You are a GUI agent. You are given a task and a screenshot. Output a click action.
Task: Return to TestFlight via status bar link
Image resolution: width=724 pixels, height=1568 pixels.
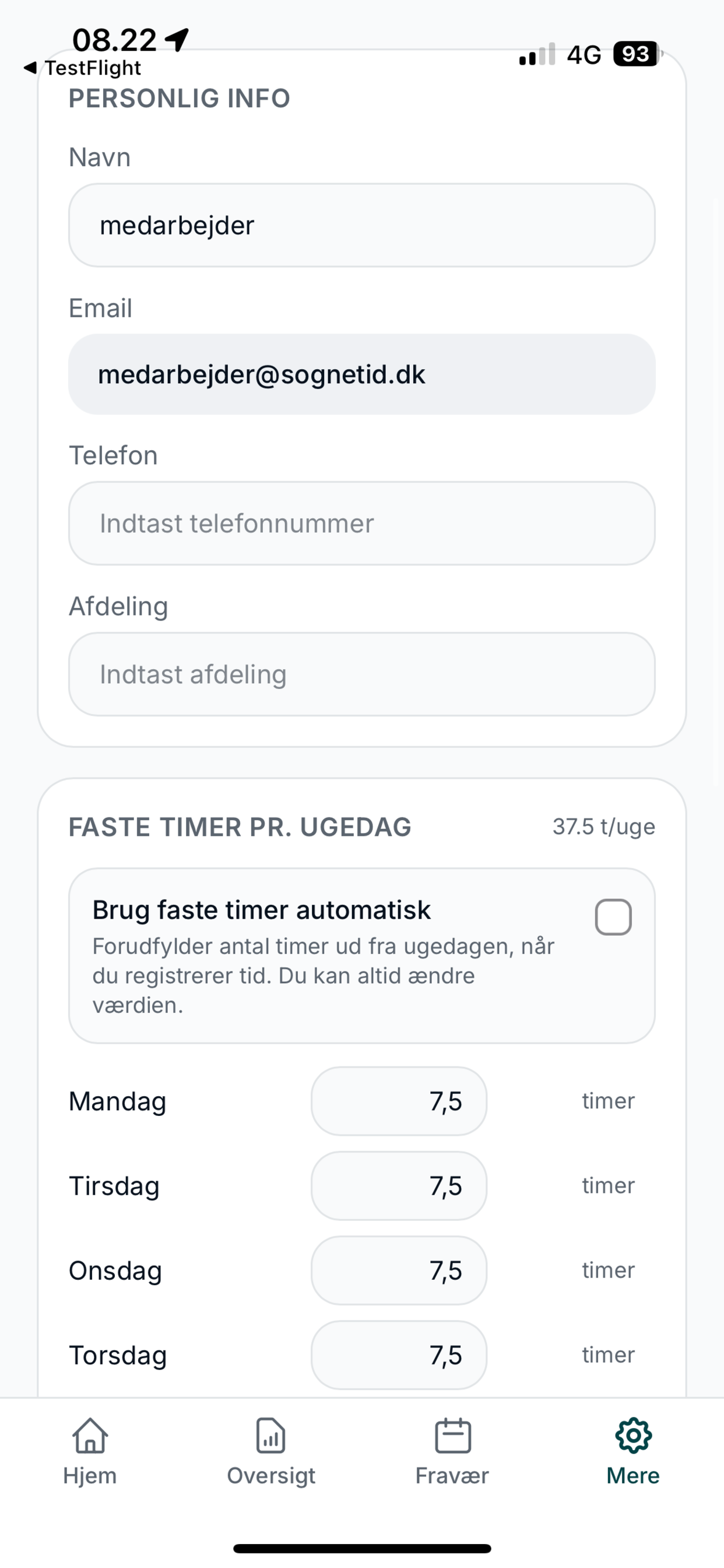pyautogui.click(x=93, y=68)
